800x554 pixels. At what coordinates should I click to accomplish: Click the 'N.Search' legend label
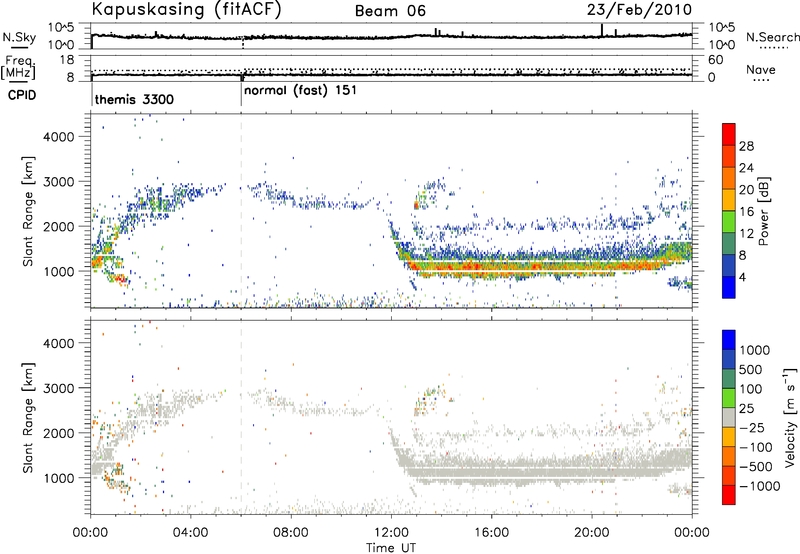(x=772, y=37)
